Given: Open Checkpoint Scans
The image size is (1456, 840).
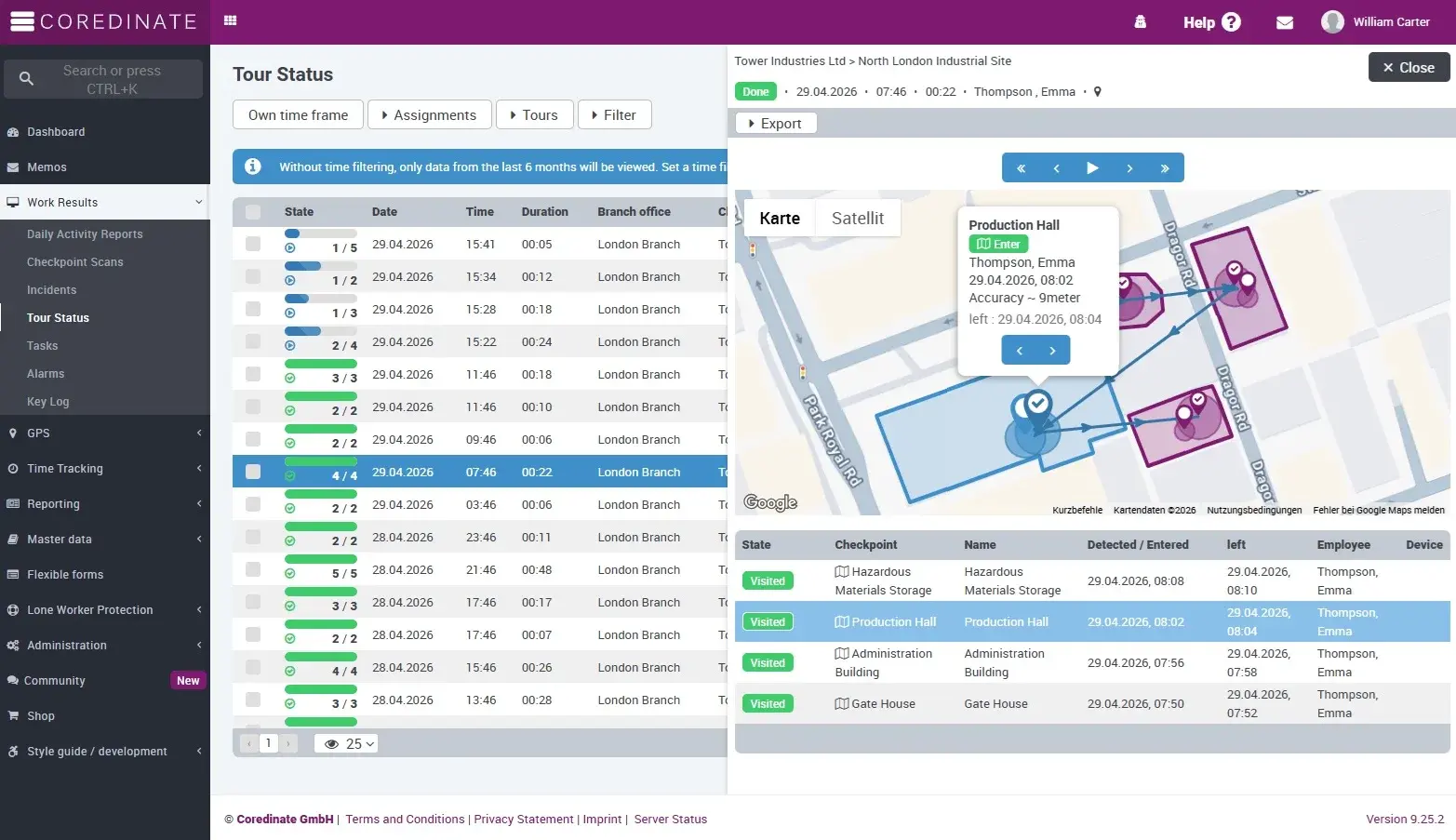Looking at the screenshot, I should coord(75,262).
